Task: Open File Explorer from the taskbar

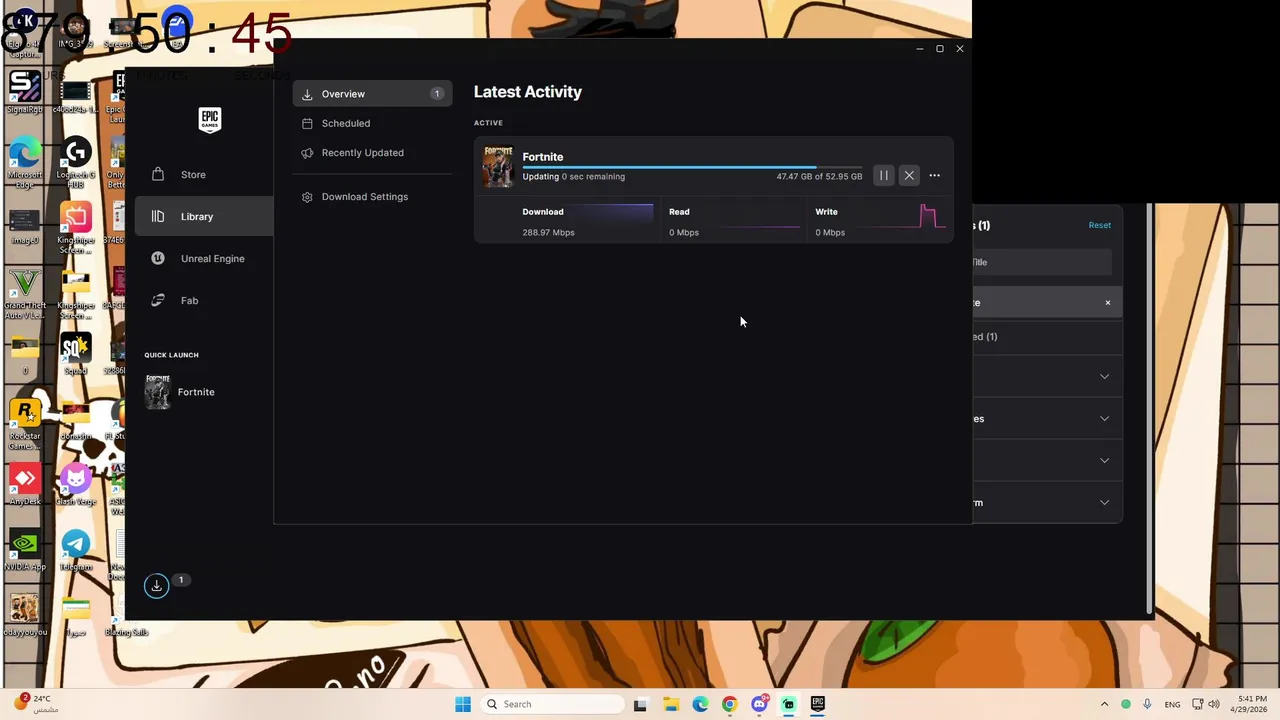Action: tap(670, 704)
